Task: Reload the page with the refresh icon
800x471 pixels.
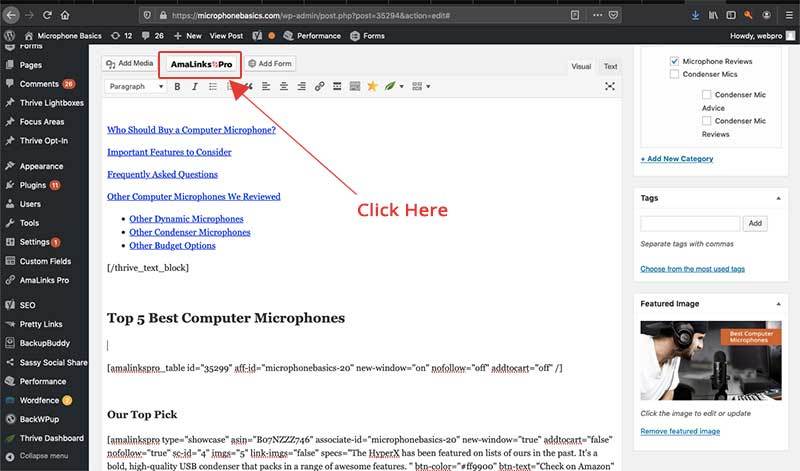Action: click(47, 15)
